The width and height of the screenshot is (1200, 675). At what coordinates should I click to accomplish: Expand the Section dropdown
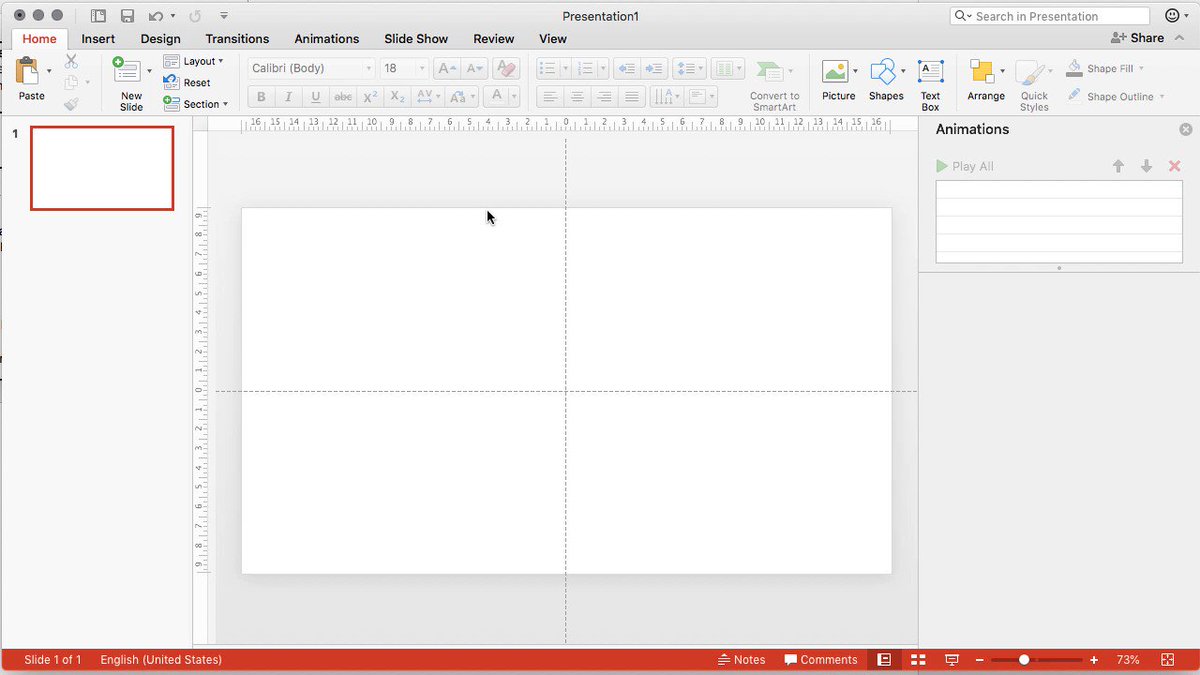point(225,104)
